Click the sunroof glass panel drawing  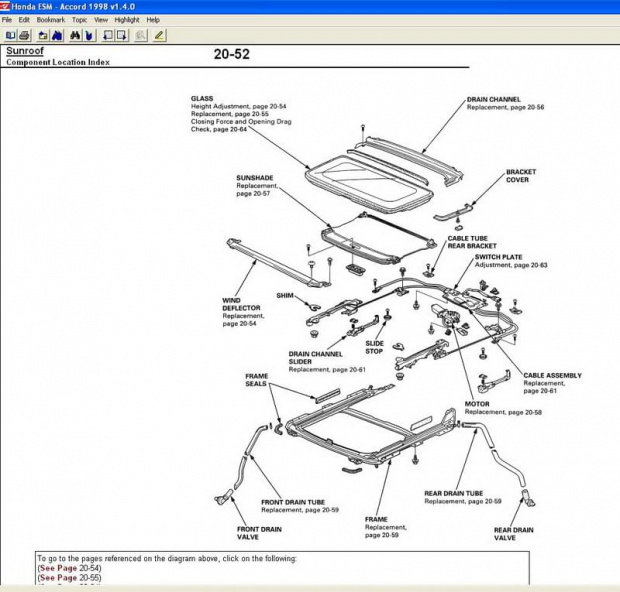tap(369, 184)
